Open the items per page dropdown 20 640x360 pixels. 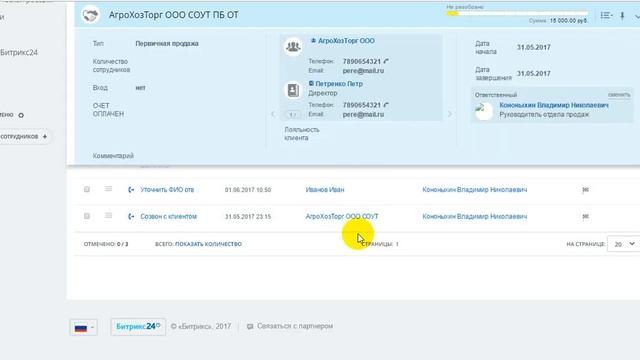623,244
